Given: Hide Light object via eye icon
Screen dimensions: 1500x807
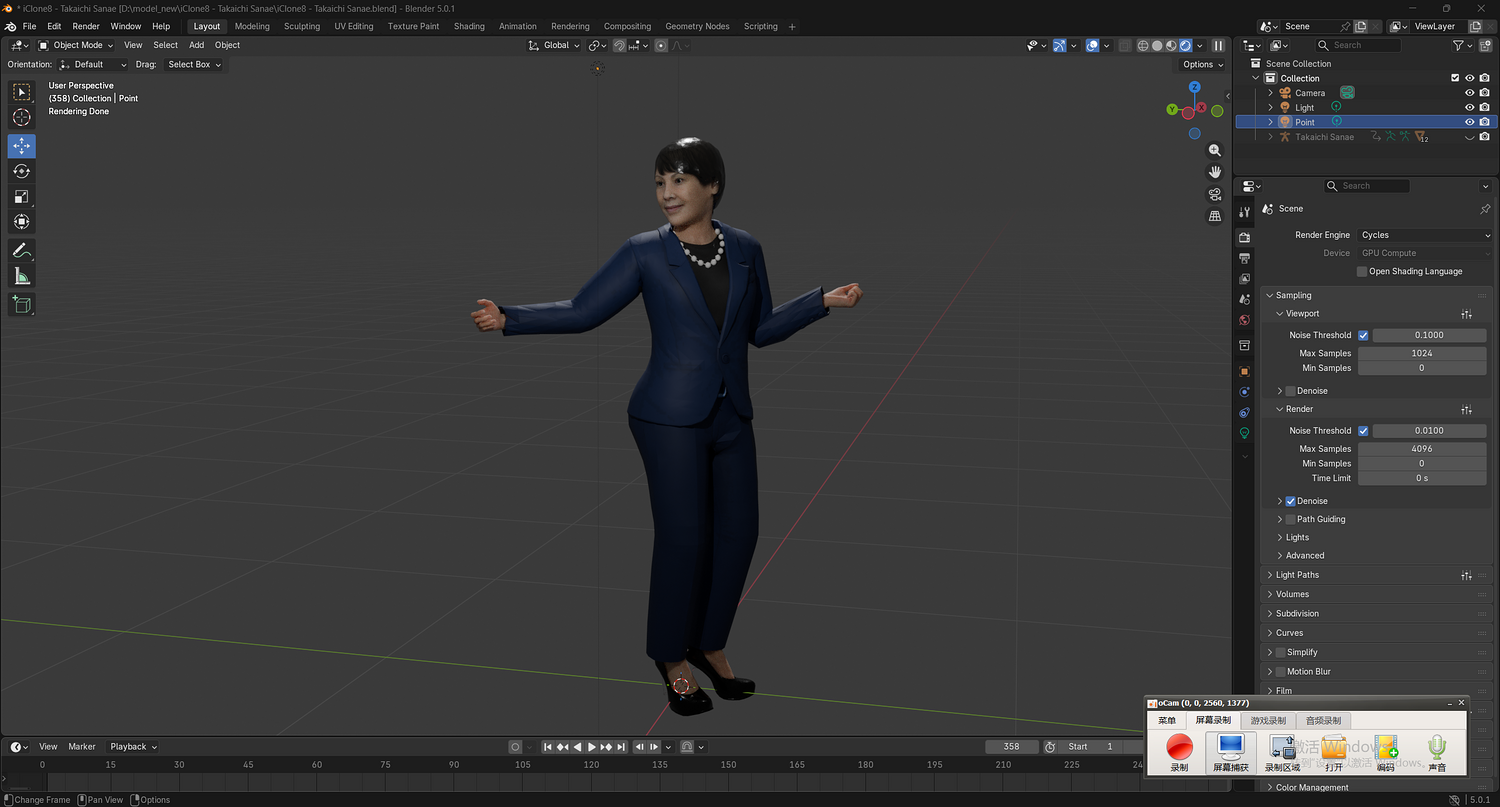Looking at the screenshot, I should tap(1470, 107).
